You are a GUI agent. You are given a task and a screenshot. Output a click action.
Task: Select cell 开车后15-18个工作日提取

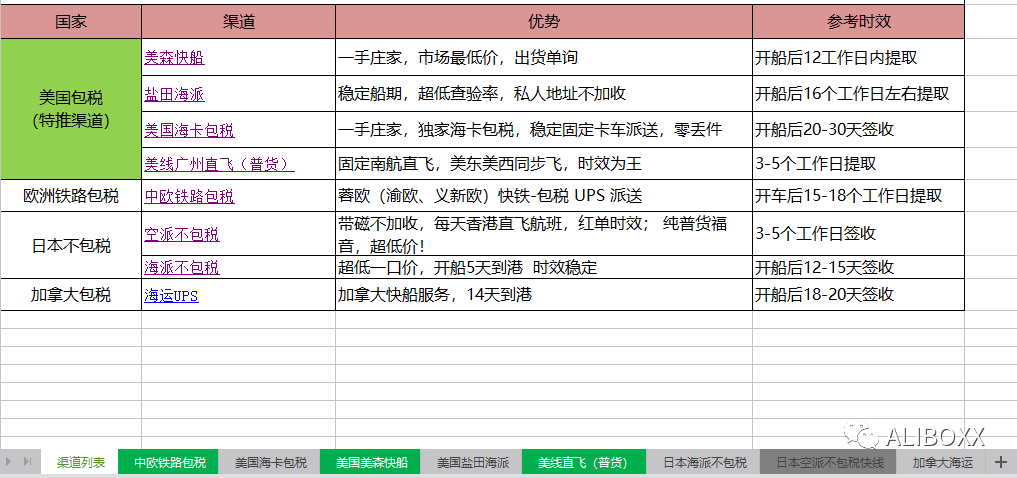859,196
